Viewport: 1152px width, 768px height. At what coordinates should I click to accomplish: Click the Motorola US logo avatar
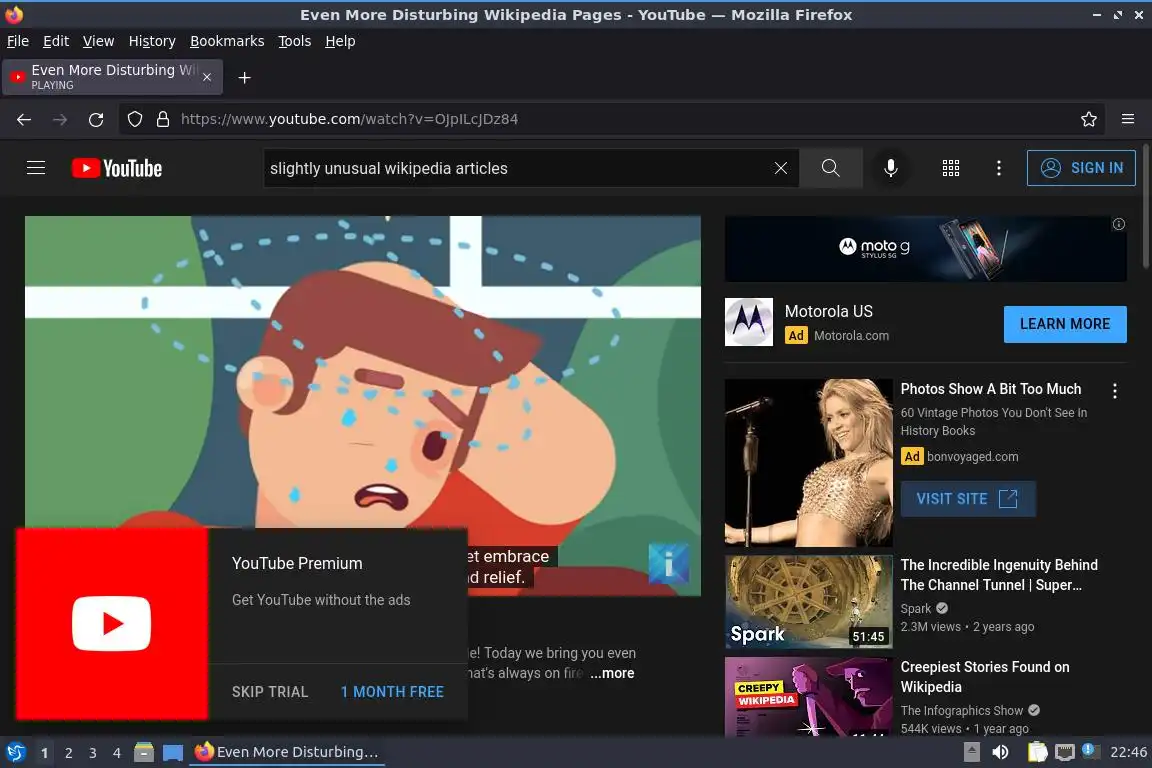tap(749, 322)
